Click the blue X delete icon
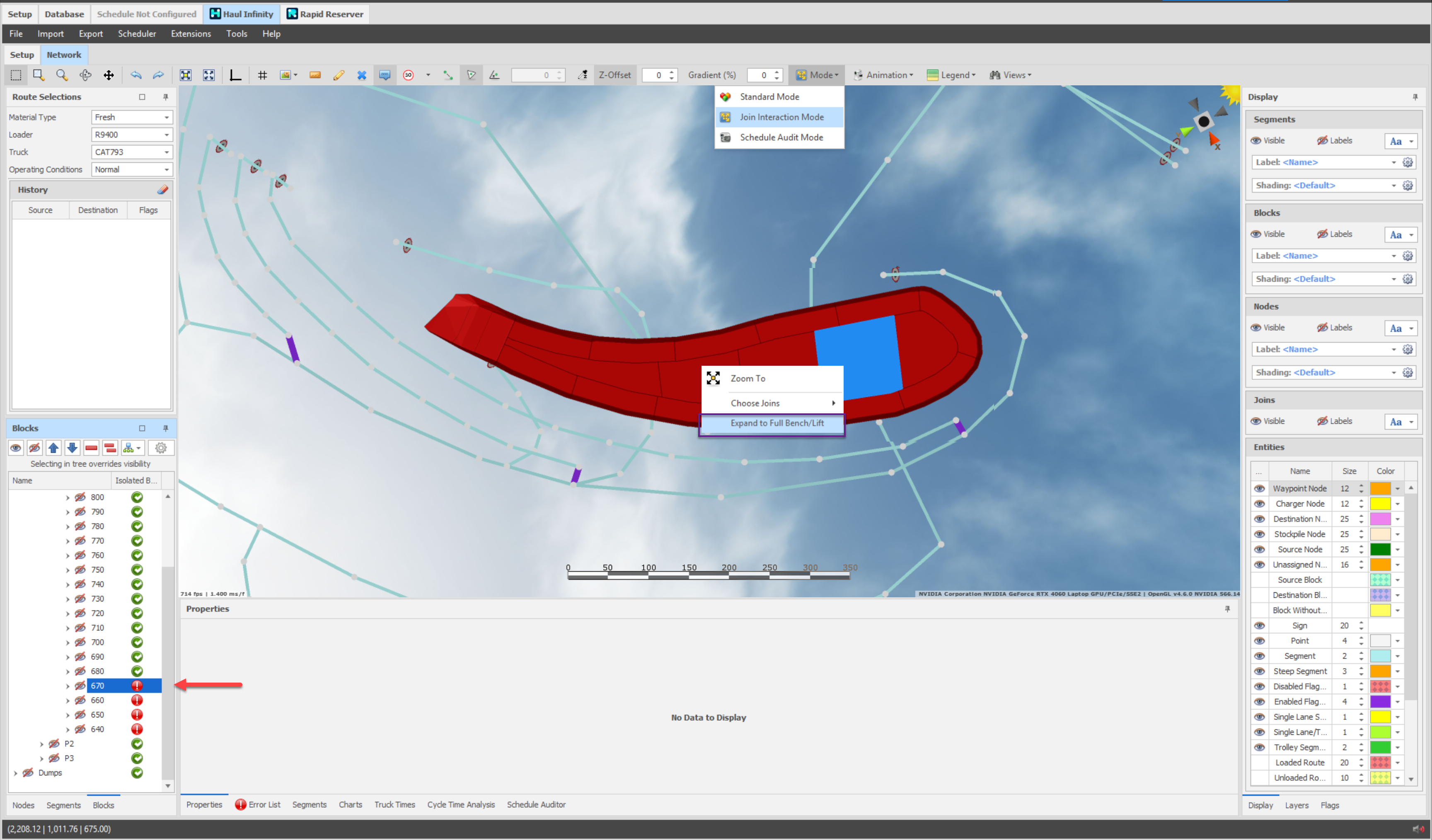The width and height of the screenshot is (1432, 840). (x=361, y=75)
